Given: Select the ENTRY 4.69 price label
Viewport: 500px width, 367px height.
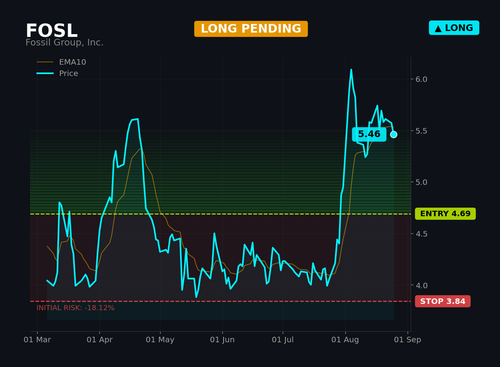Looking at the screenshot, I should pyautogui.click(x=445, y=214).
